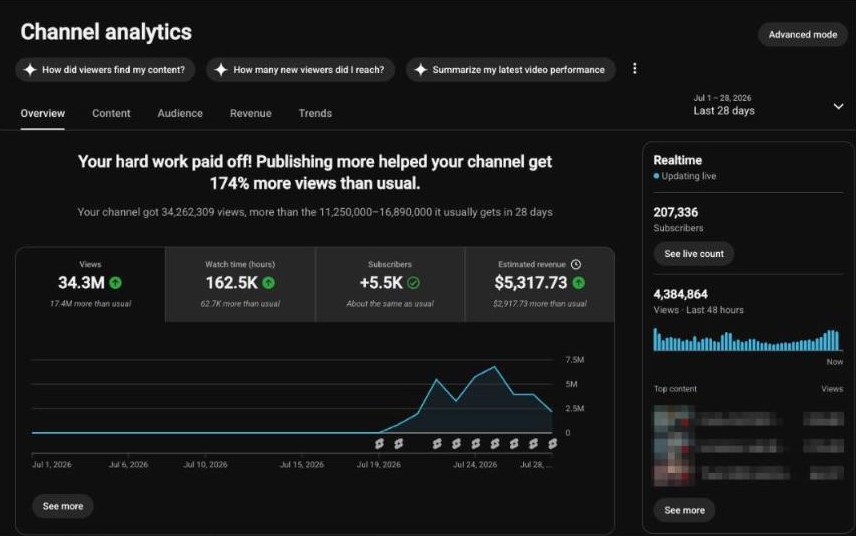856x536 pixels.
Task: Click the 'About the same as usual' note
Action: 390,304
